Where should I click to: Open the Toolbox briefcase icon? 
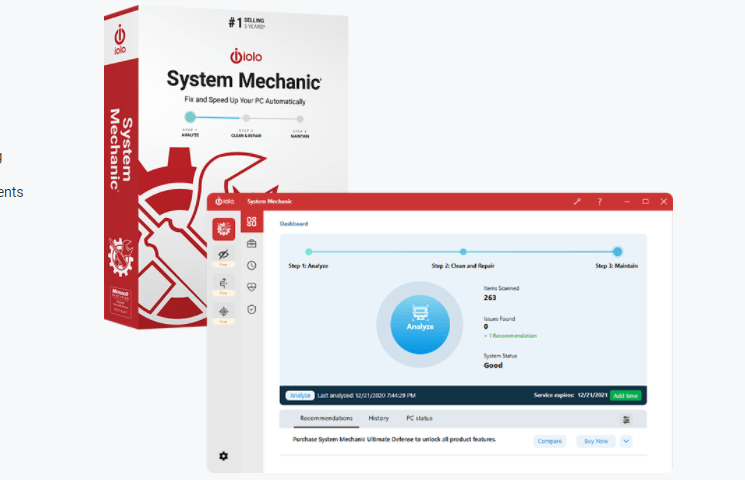252,244
